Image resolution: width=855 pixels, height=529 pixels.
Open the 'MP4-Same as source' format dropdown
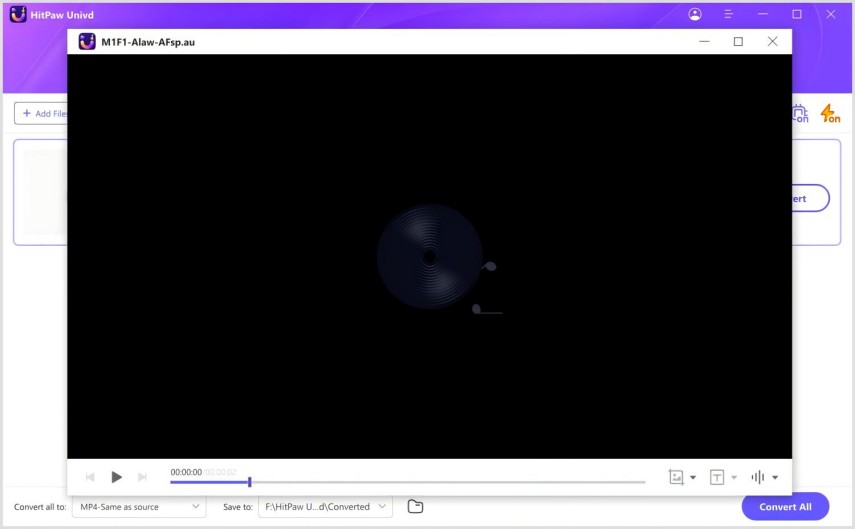[139, 507]
